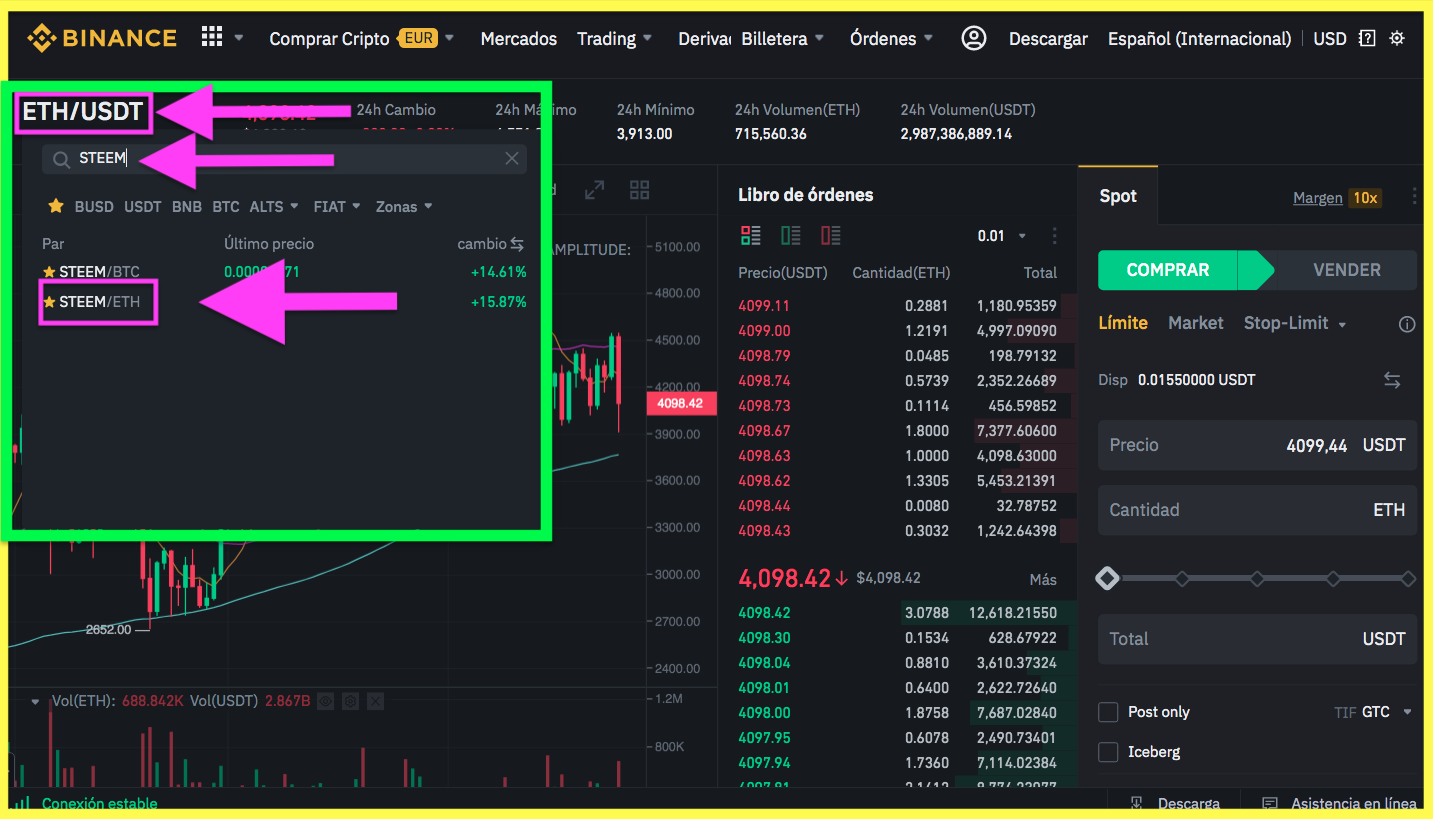This screenshot has height=819, width=1433.
Task: Click the help question-mark icon in header
Action: (x=1367, y=39)
